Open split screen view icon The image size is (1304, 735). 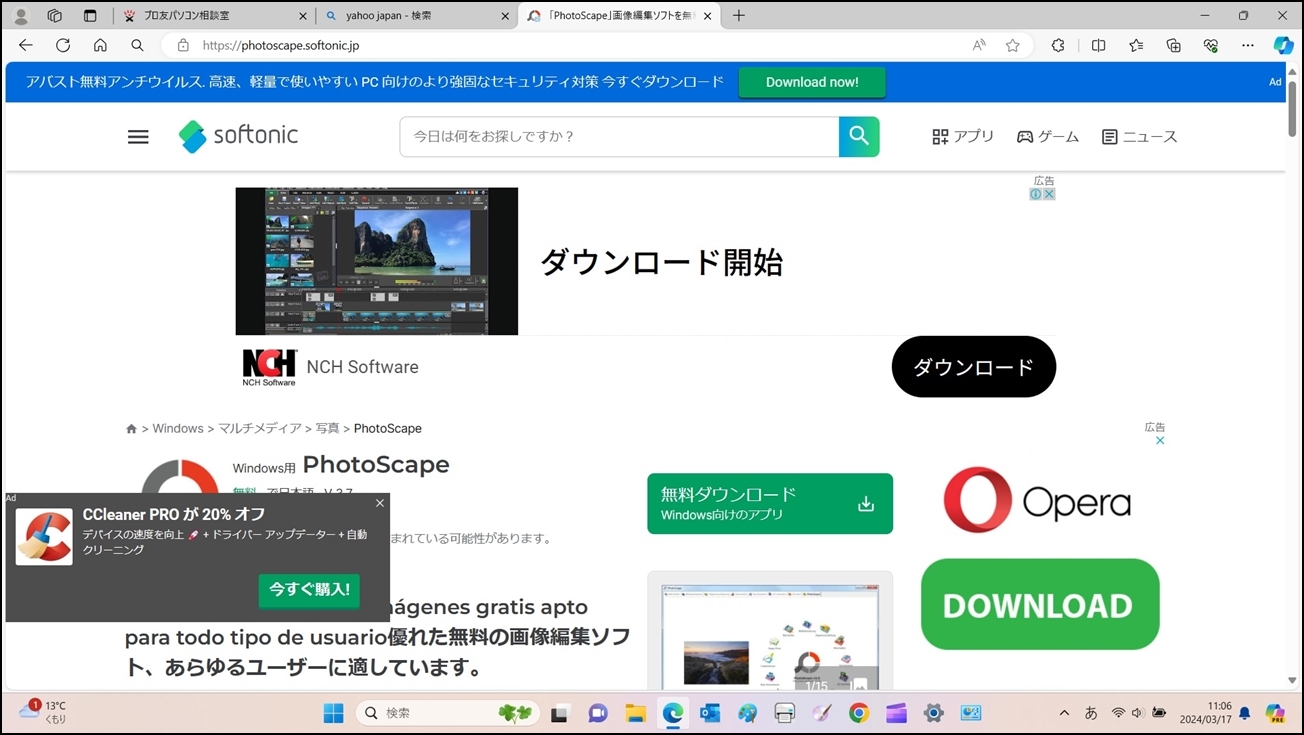[1098, 45]
